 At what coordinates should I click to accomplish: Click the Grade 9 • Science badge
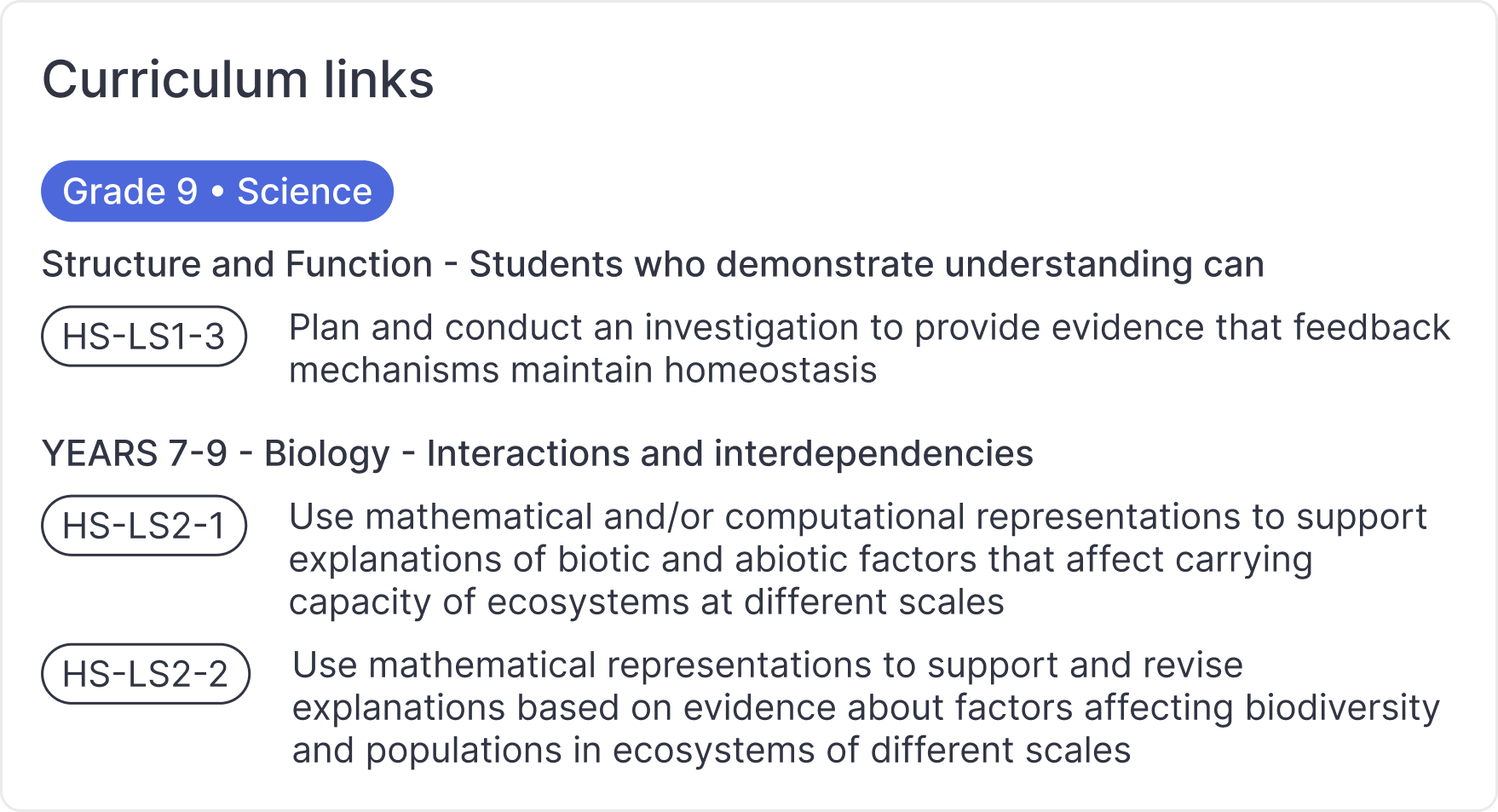[216, 191]
